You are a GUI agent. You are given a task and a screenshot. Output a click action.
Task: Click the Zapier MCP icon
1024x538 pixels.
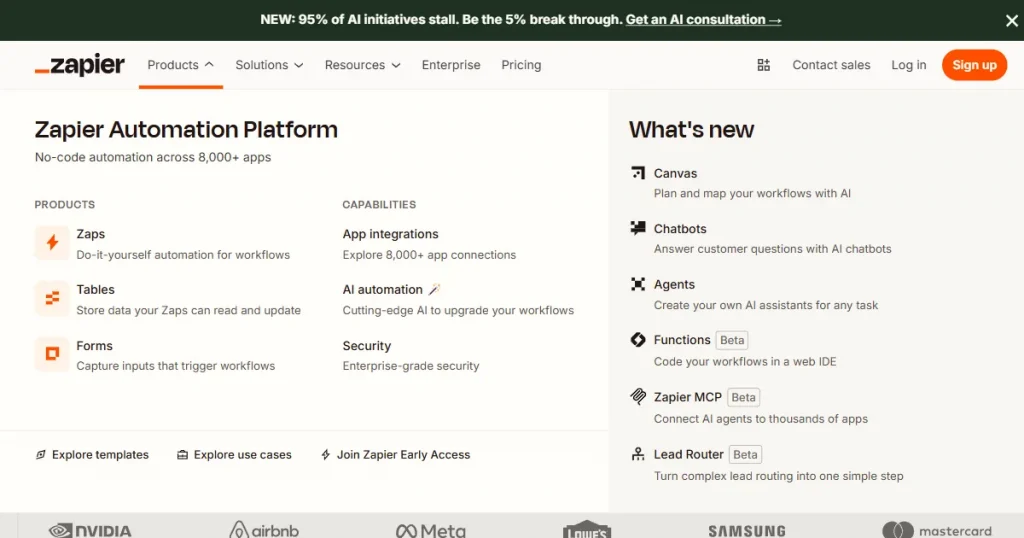pyautogui.click(x=638, y=396)
